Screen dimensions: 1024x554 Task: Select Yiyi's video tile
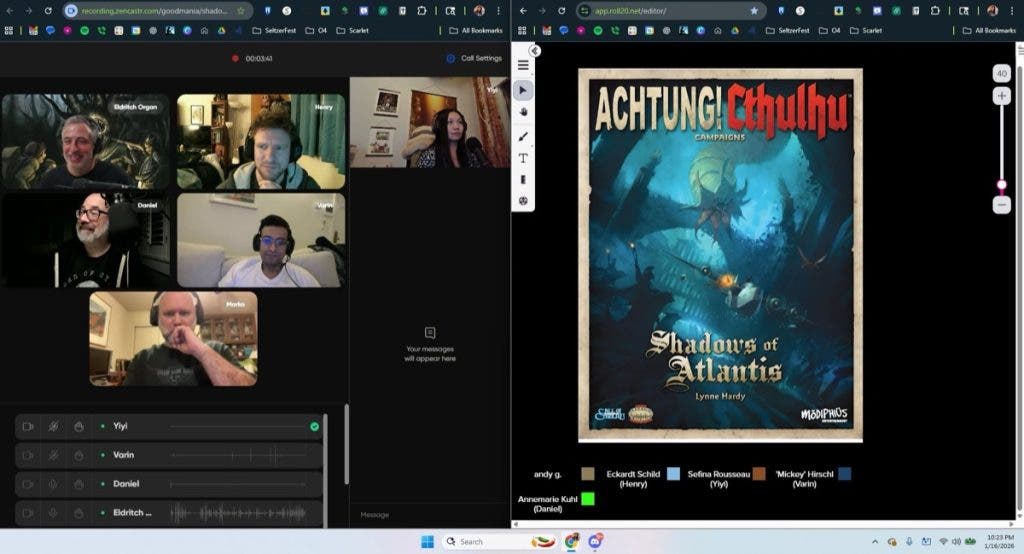tap(430, 123)
